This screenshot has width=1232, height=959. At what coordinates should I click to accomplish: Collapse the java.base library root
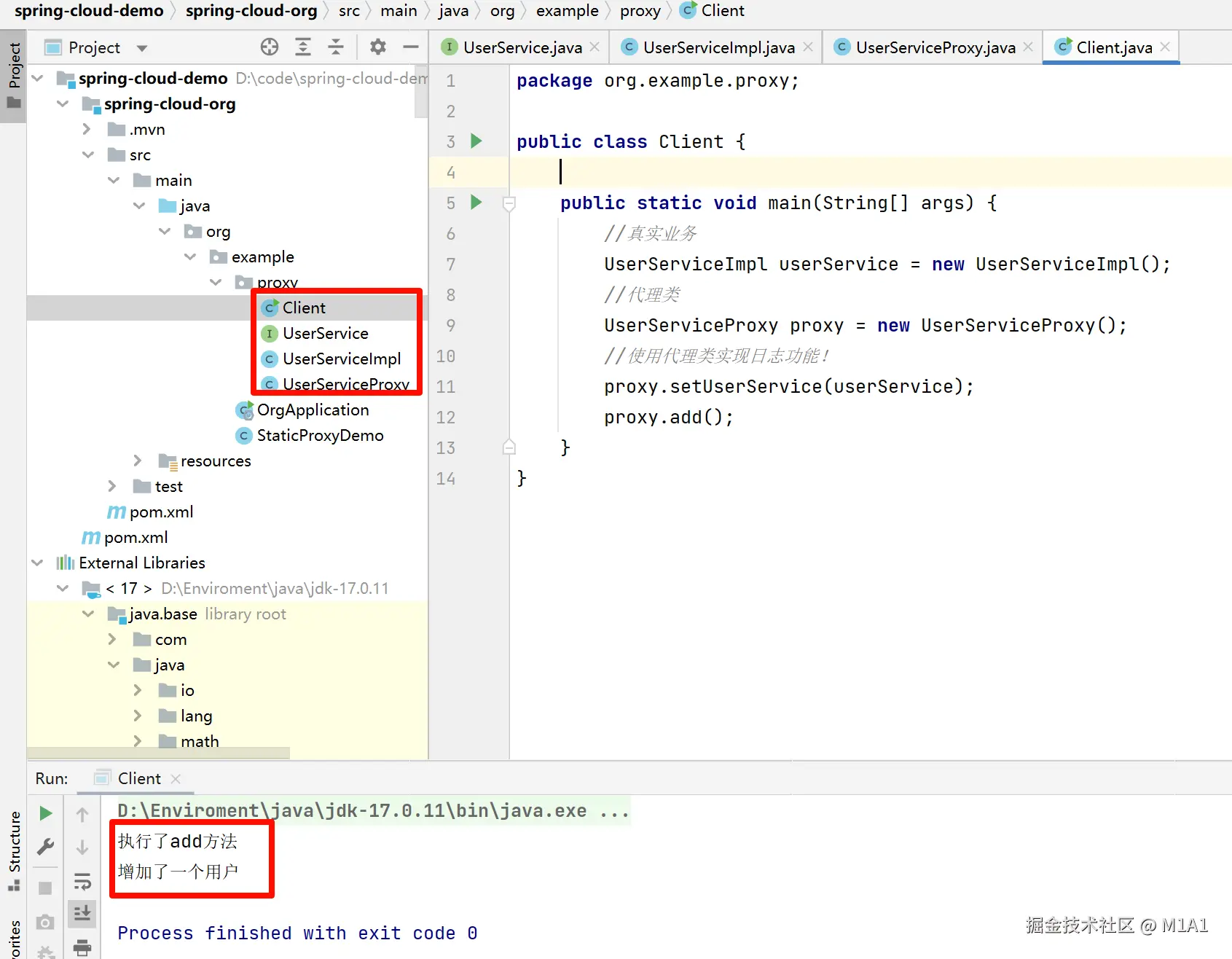pos(88,614)
